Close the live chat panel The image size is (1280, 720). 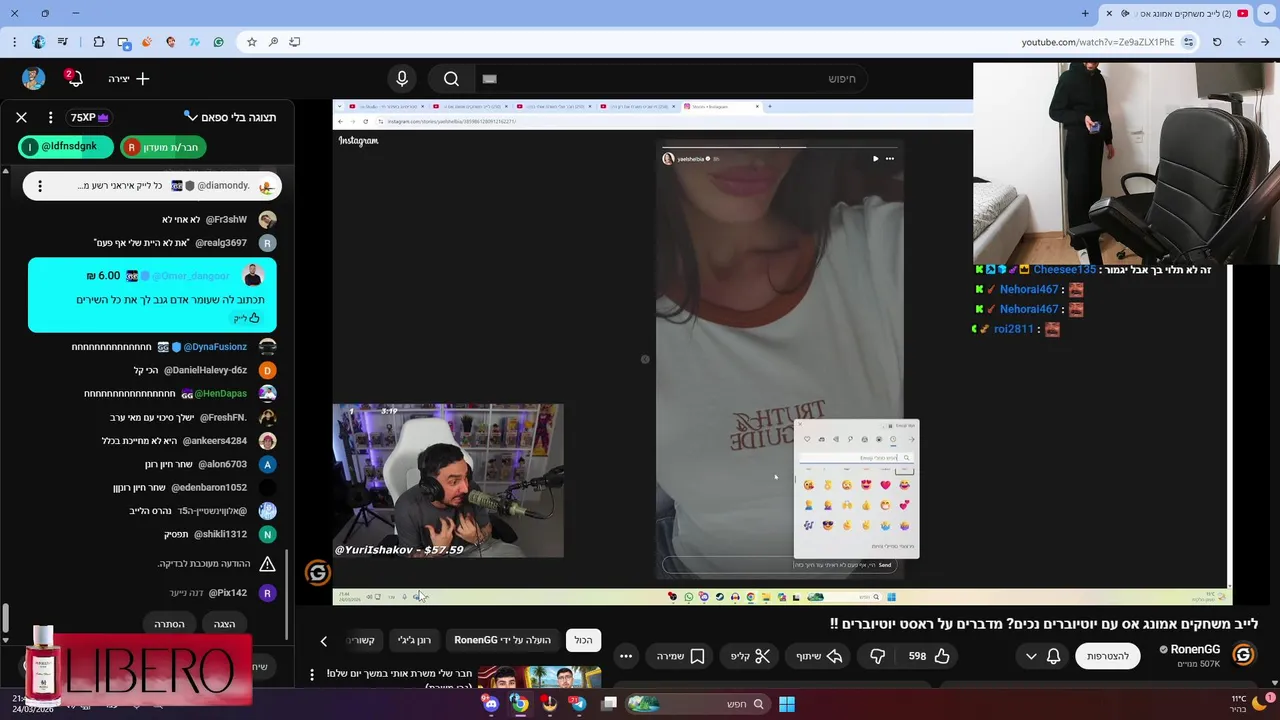tap(21, 117)
